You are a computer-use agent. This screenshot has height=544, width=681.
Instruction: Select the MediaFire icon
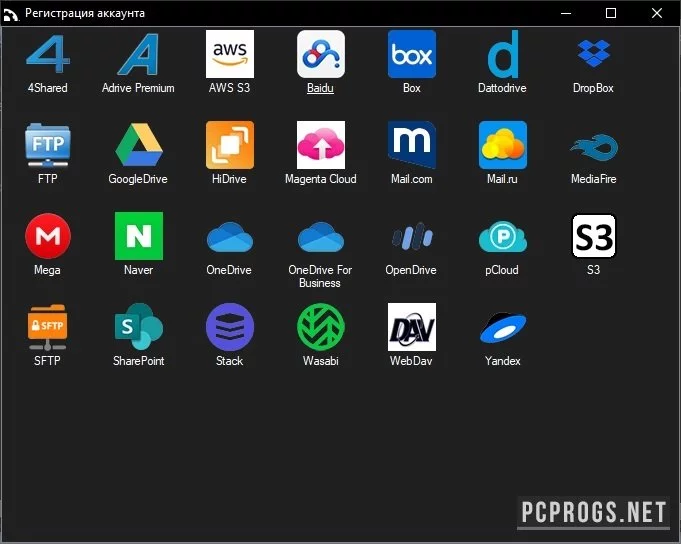[x=594, y=148]
